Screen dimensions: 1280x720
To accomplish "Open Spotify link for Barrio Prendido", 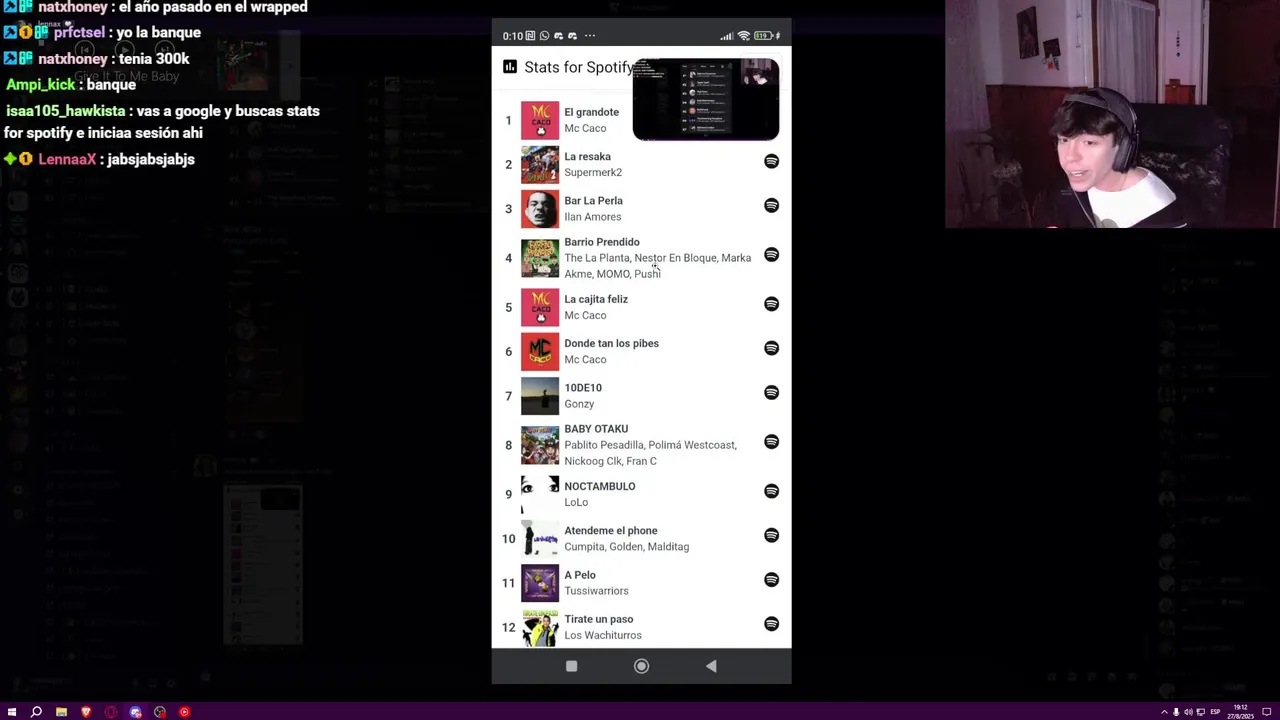I will [771, 255].
